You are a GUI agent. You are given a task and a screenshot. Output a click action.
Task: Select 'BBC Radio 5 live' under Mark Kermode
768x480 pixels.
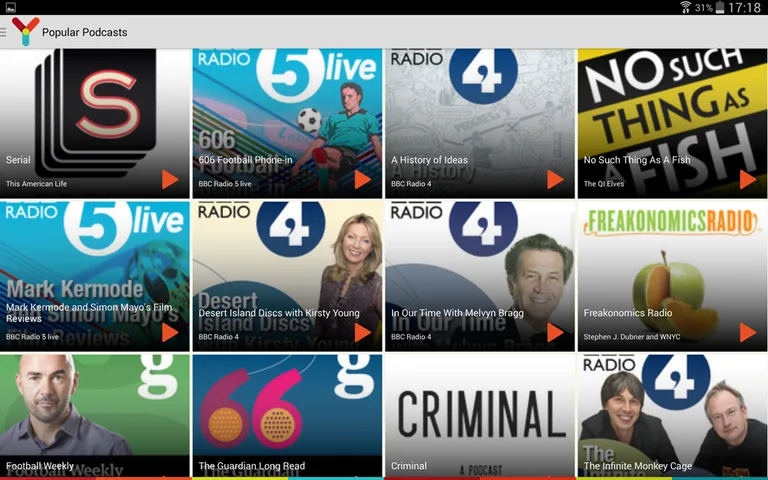(x=32, y=336)
